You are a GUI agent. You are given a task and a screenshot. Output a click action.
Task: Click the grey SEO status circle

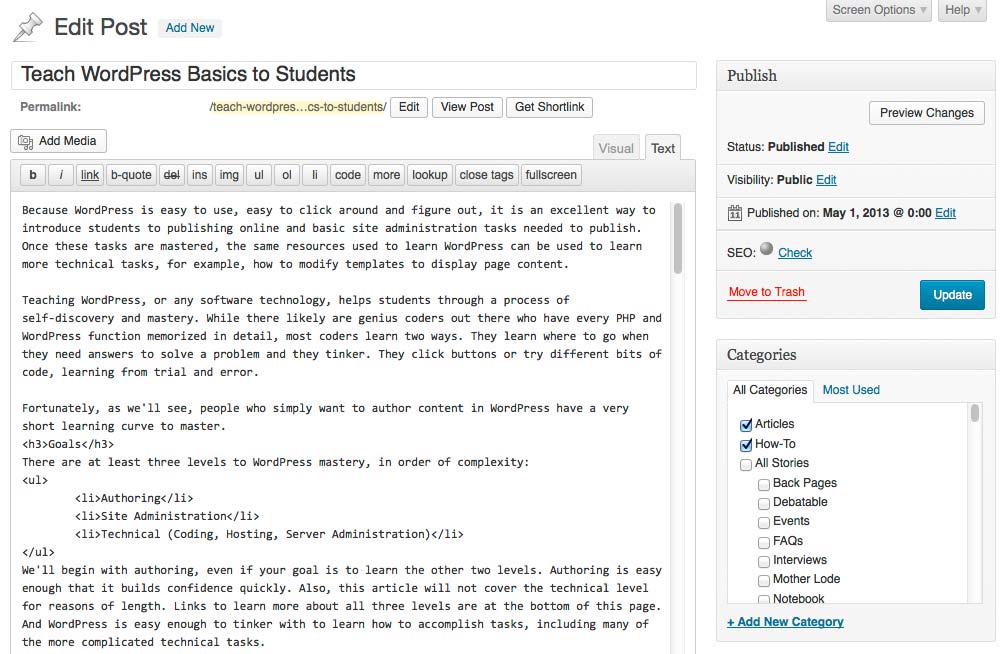coord(767,249)
